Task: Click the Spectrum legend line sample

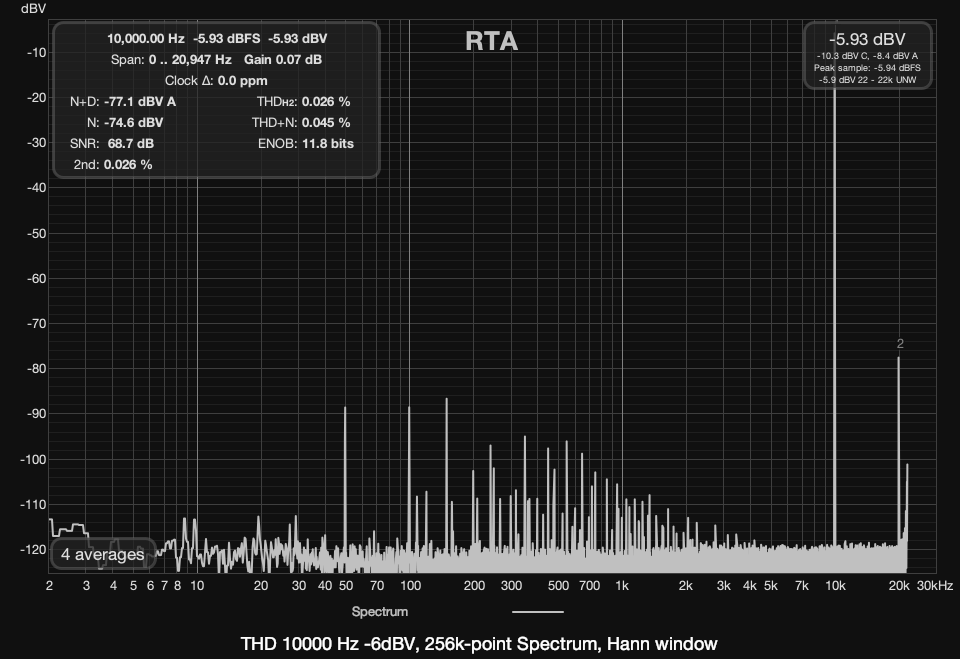Action: tap(537, 611)
